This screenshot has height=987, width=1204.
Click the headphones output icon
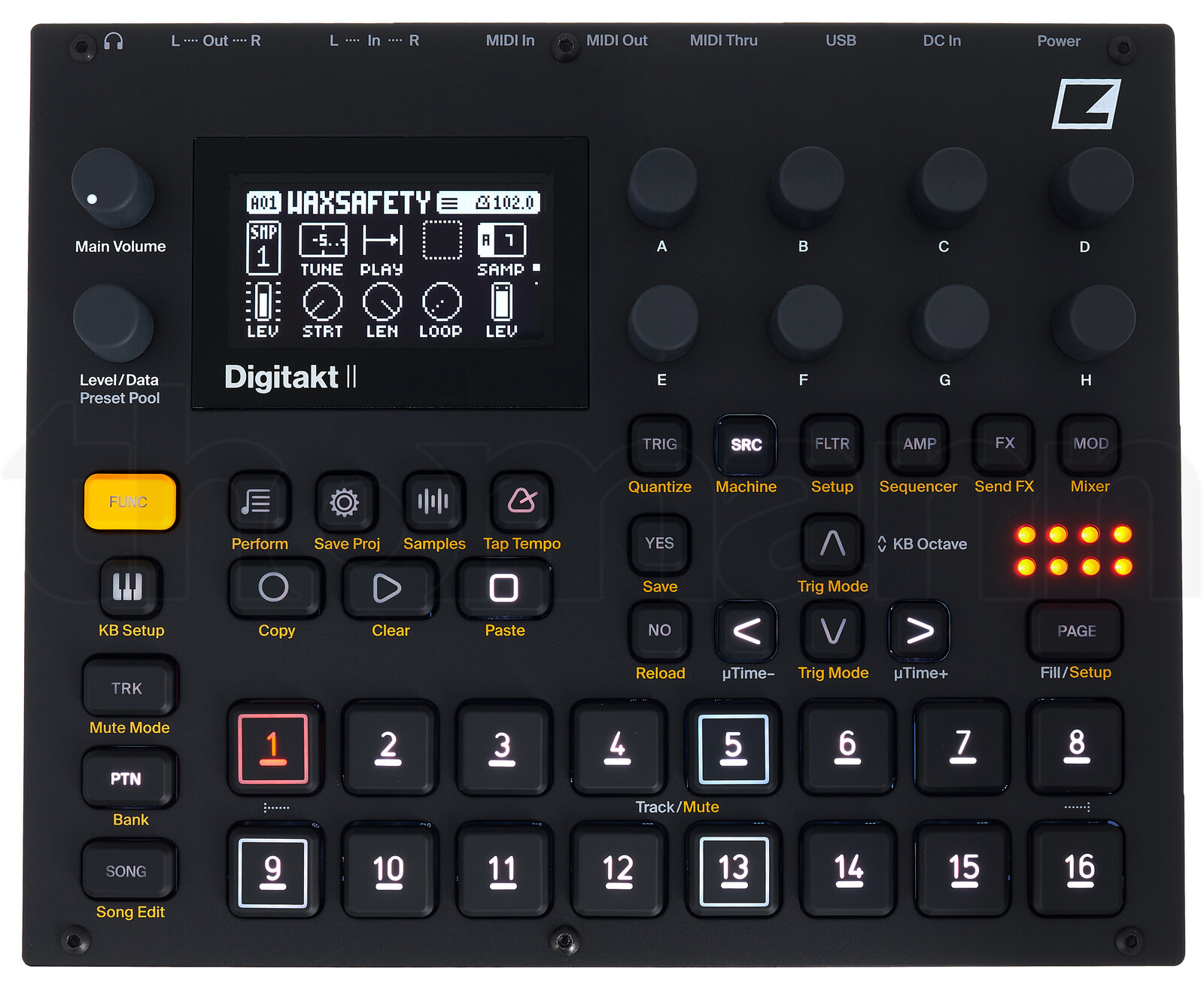[114, 41]
